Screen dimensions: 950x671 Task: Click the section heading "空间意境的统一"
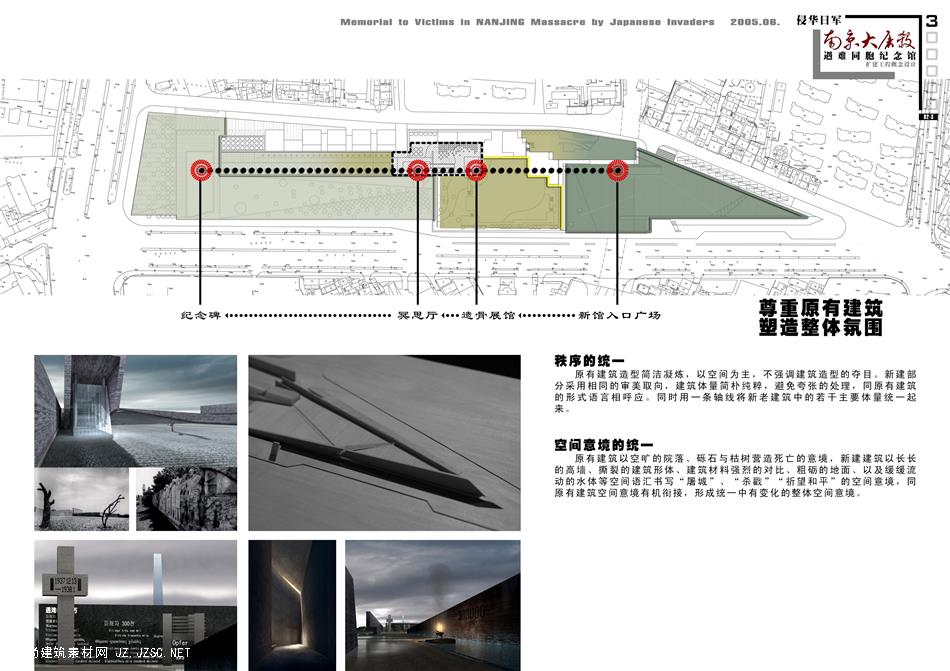[603, 445]
